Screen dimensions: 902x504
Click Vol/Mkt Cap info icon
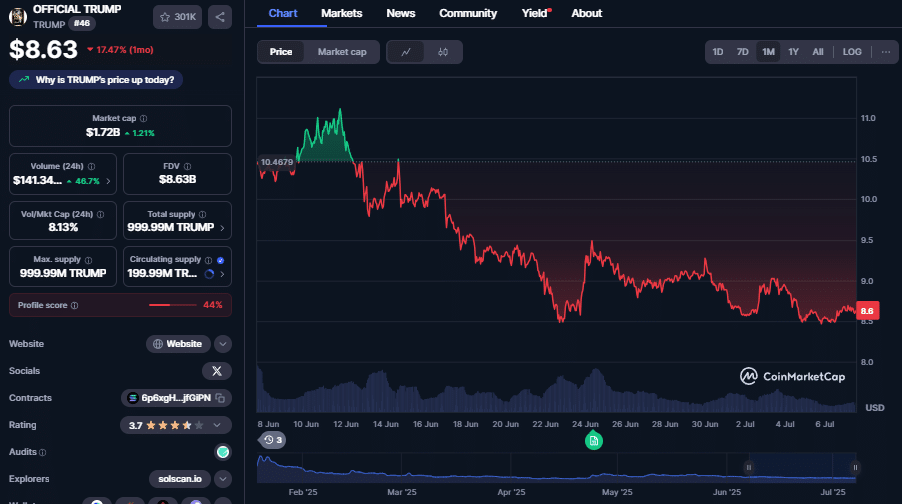pos(101,214)
